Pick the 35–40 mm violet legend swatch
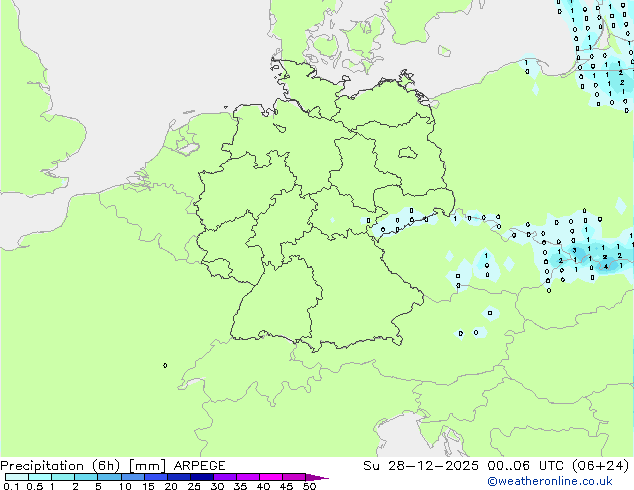Screen dimensions: 634x490 [248, 477]
